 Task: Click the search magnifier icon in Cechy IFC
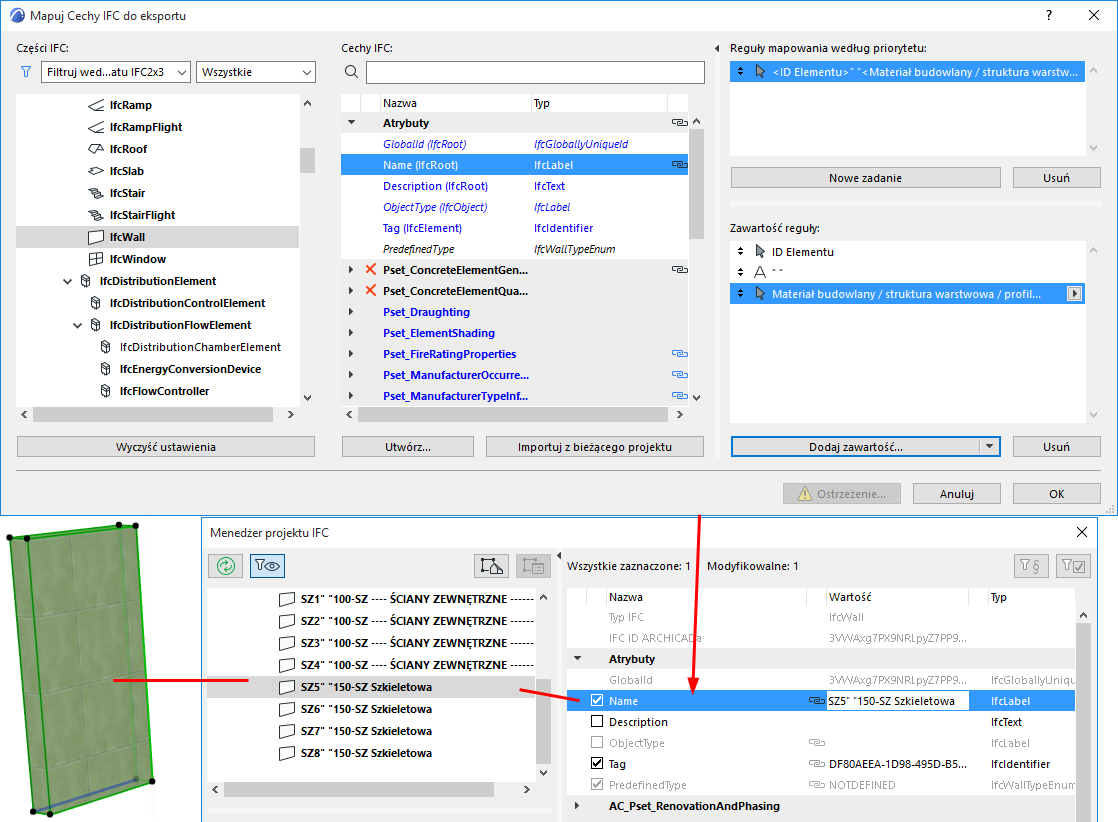click(x=351, y=72)
